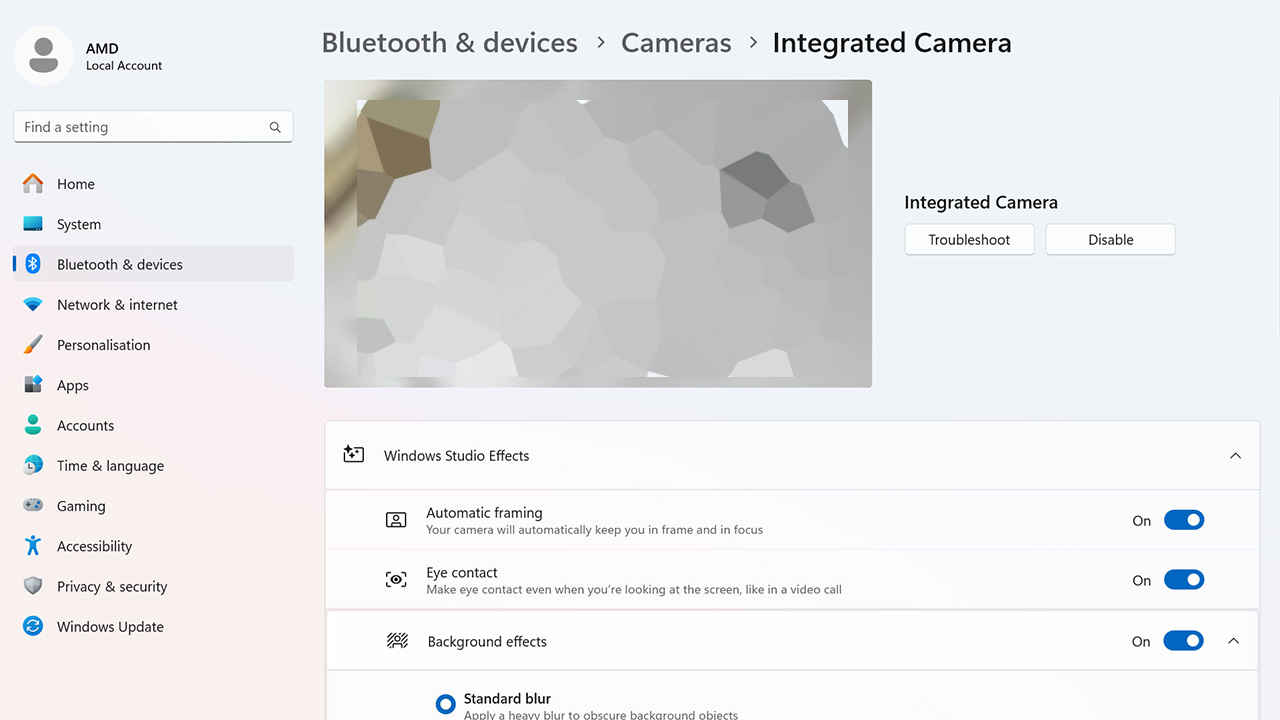Screen dimensions: 1280x720
Task: Open Privacy & security settings
Action: [x=153, y=586]
